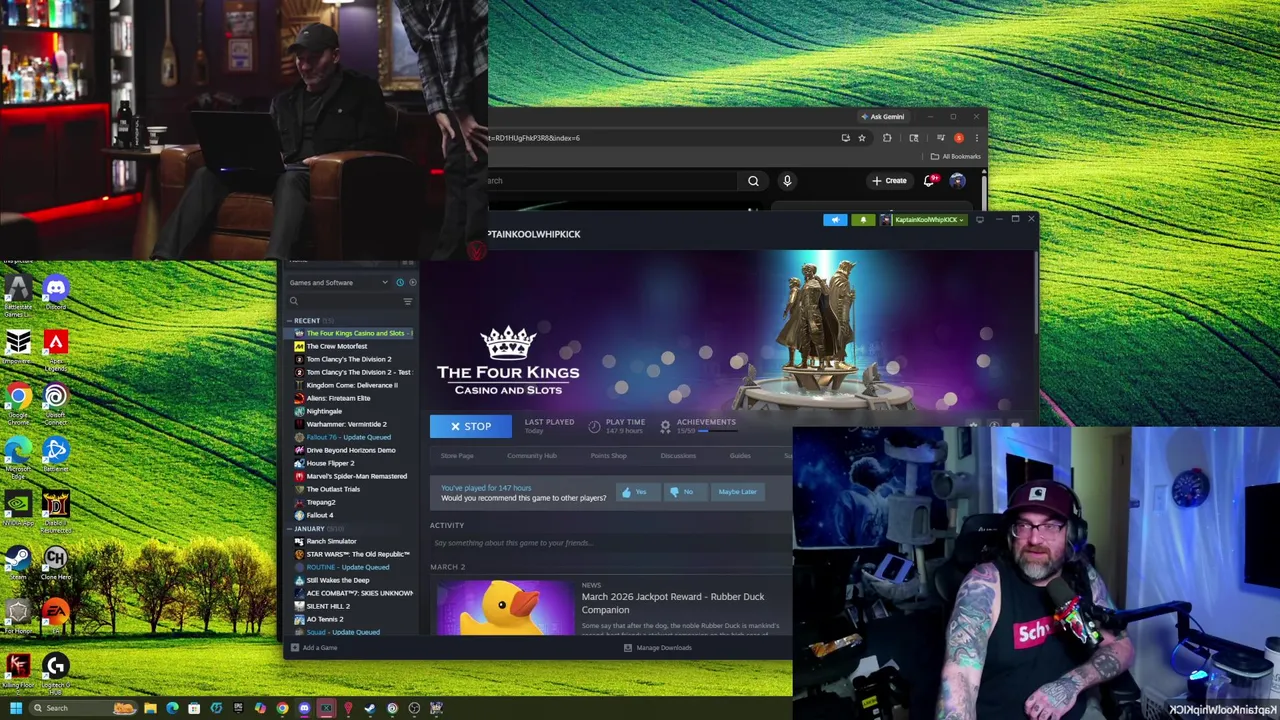Screen dimensions: 1280x720
Task: Open Clone Hero desktop shortcut
Action: 55,563
